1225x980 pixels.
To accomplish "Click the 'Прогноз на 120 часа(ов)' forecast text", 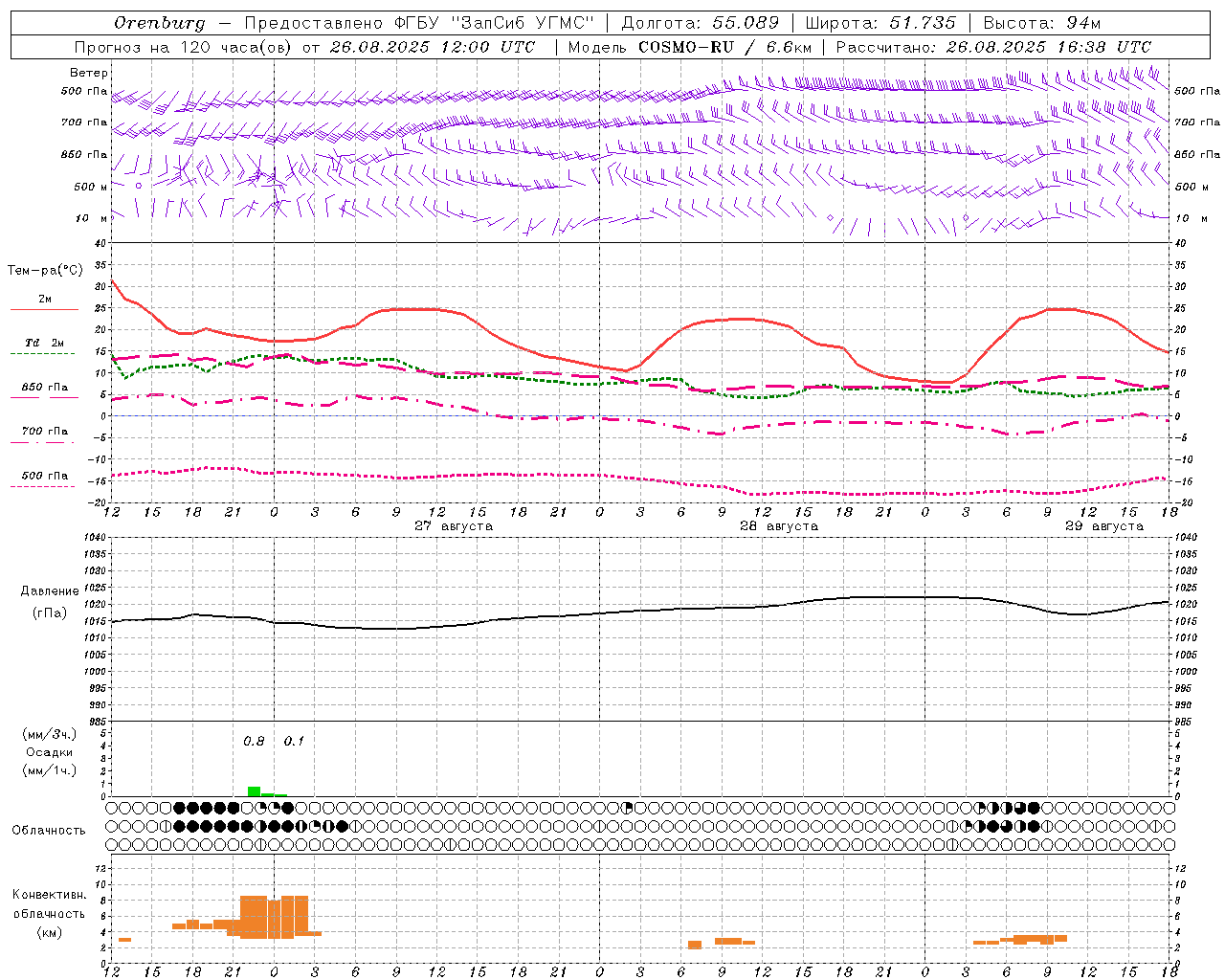I will click(x=184, y=47).
